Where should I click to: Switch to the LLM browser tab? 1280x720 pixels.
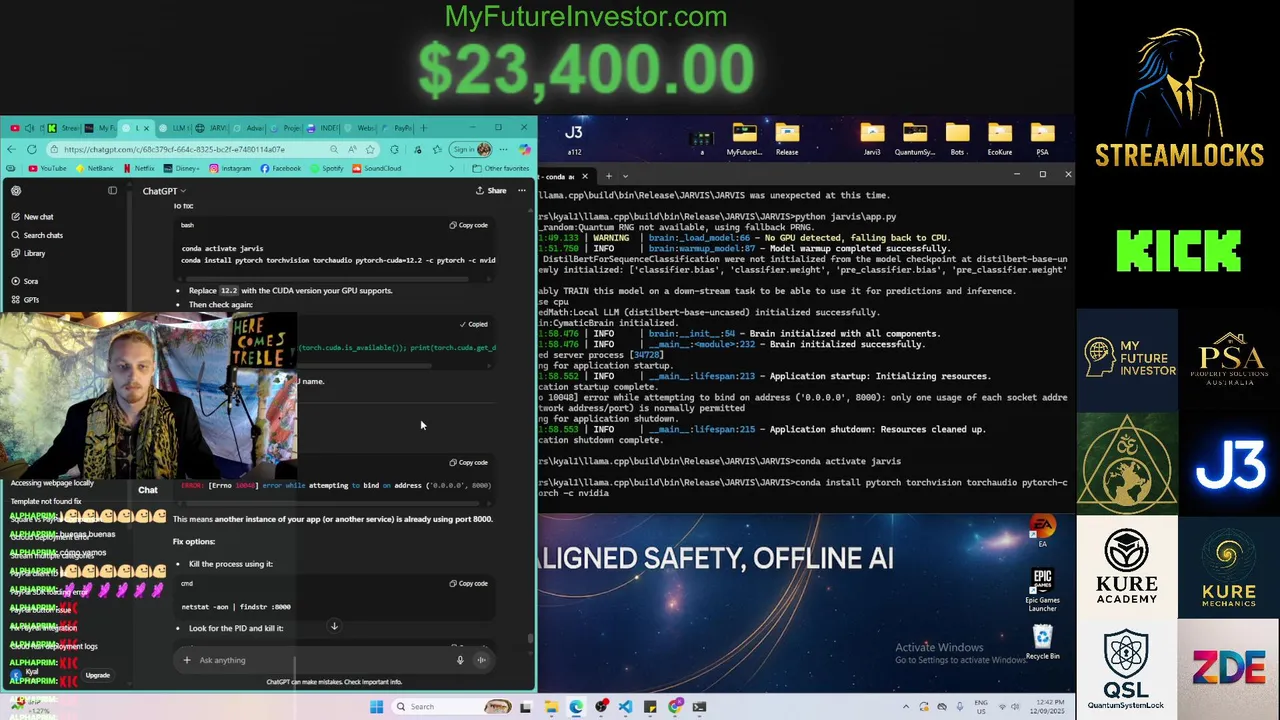(x=174, y=128)
